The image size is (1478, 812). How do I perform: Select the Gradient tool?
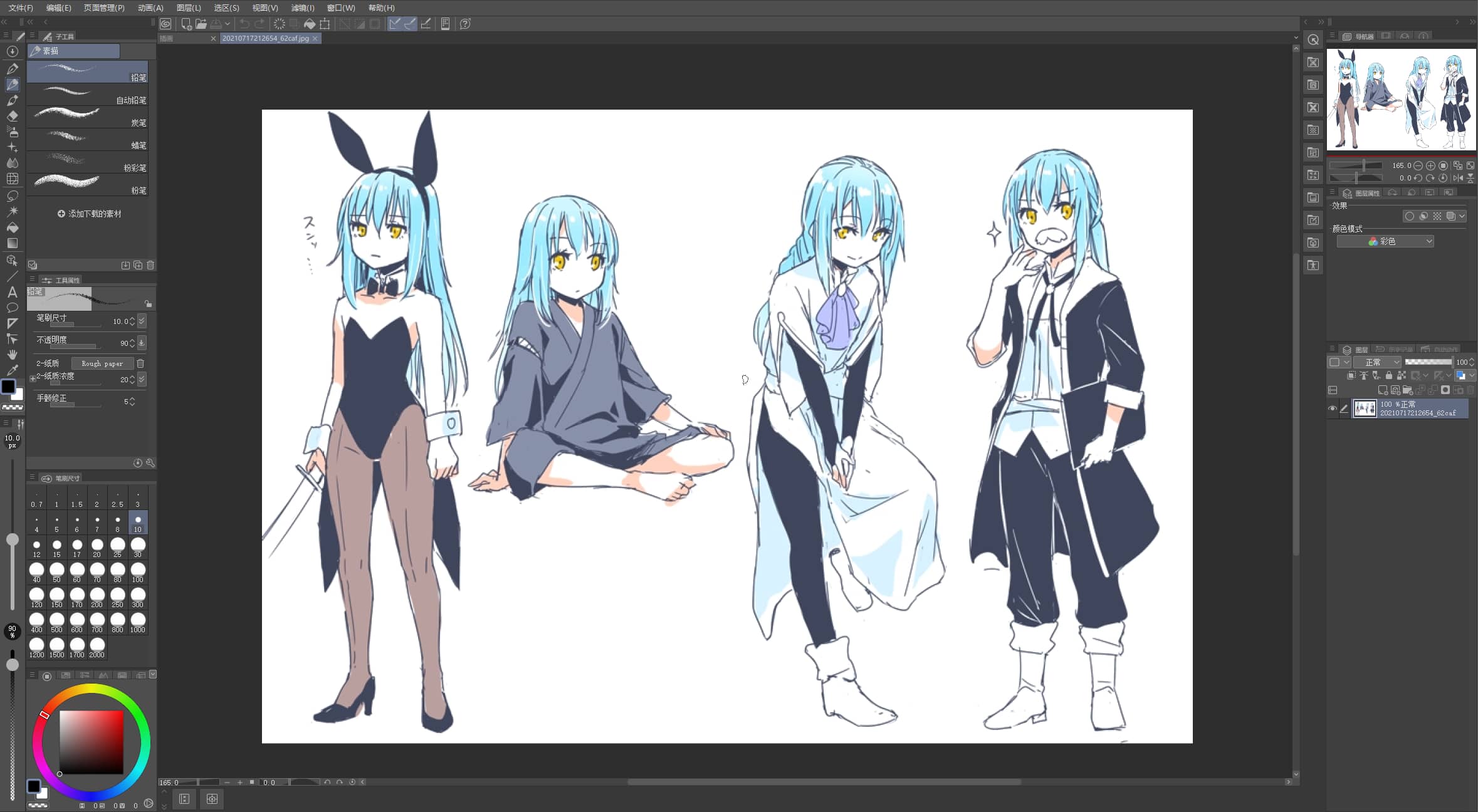[x=13, y=243]
